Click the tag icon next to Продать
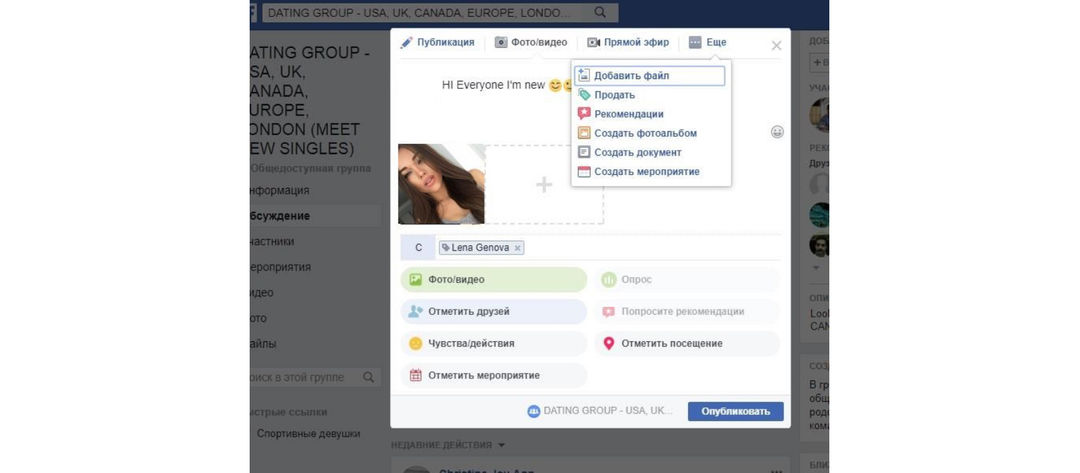Screen dimensions: 1080x473 [x=584, y=95]
